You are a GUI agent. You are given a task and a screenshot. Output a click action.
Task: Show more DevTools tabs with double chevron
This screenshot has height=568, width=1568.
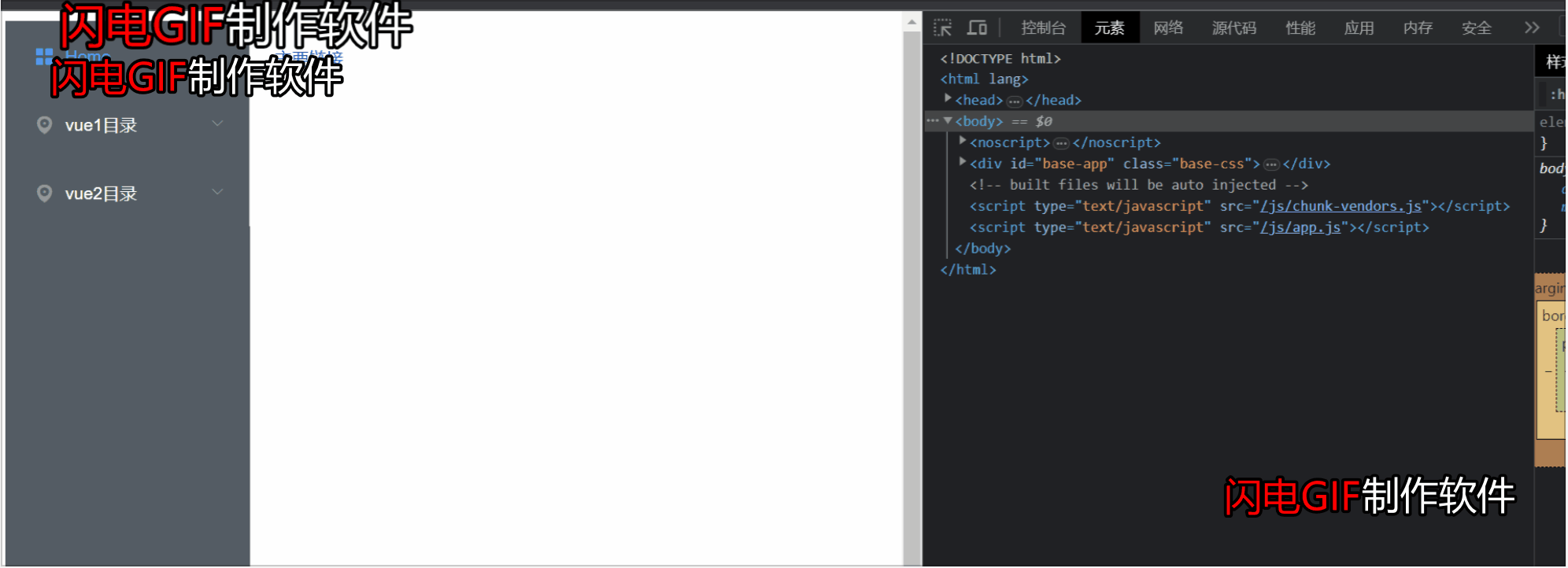[1532, 28]
